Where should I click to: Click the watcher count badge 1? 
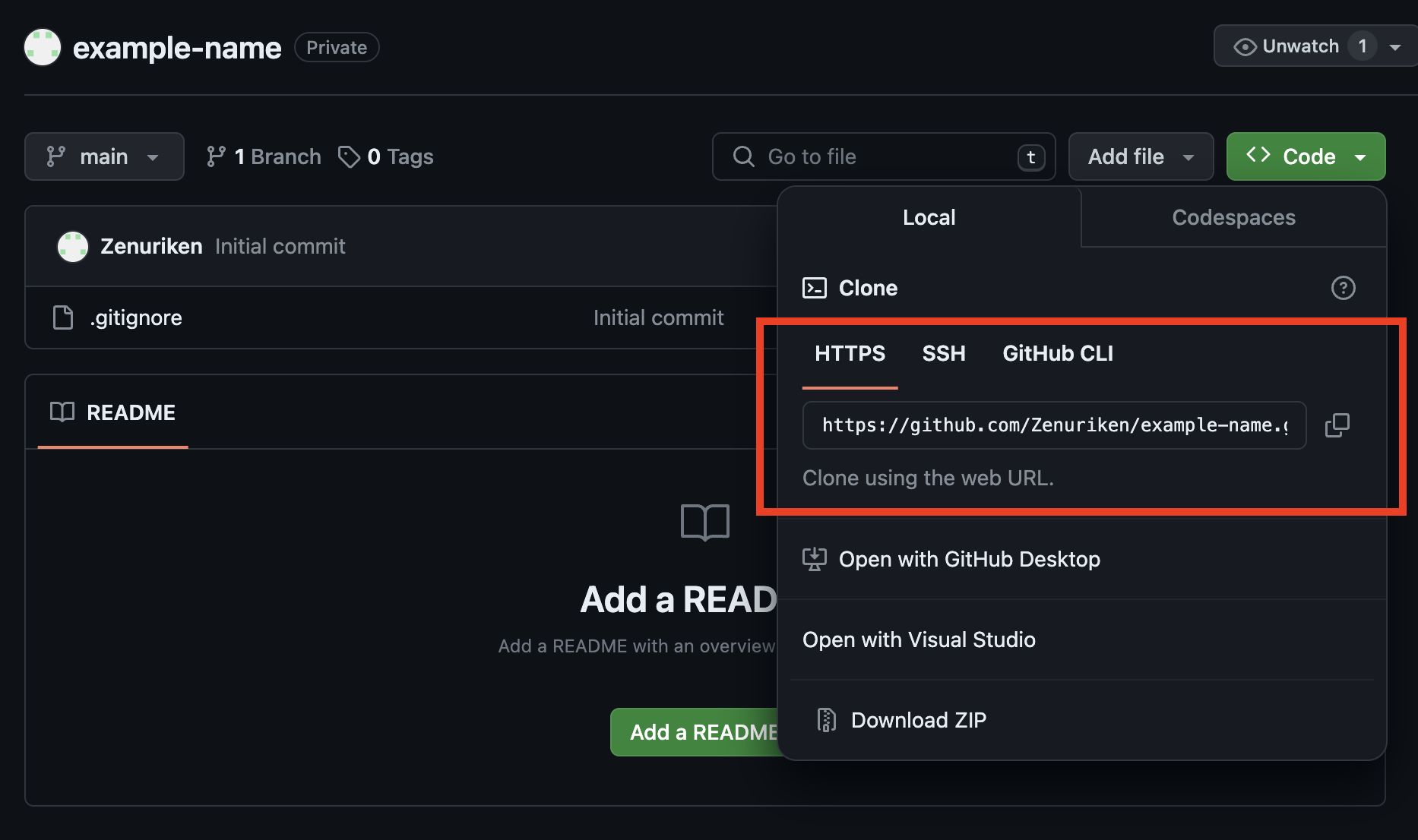click(x=1362, y=46)
